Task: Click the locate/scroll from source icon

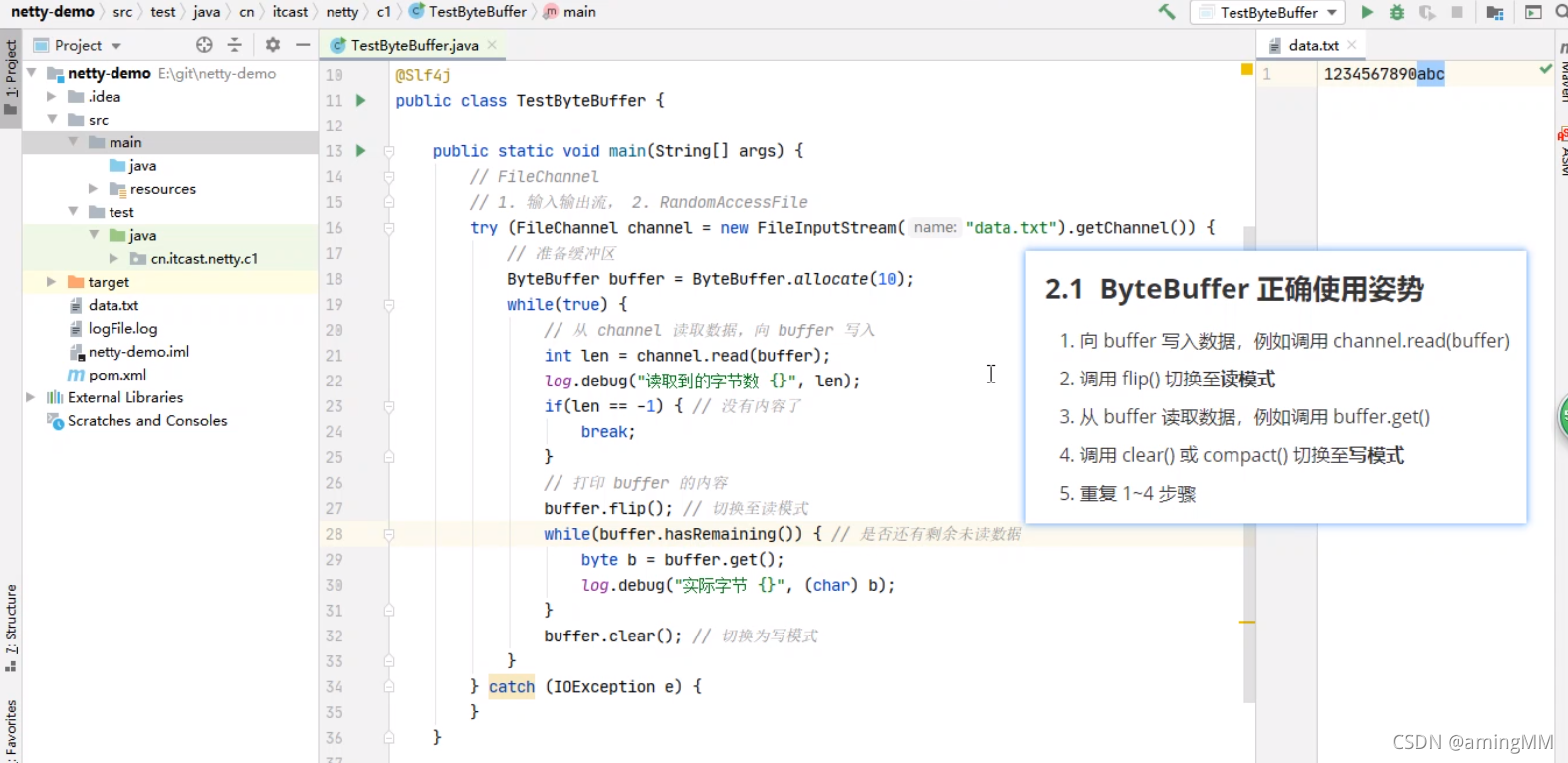Action: tap(204, 45)
